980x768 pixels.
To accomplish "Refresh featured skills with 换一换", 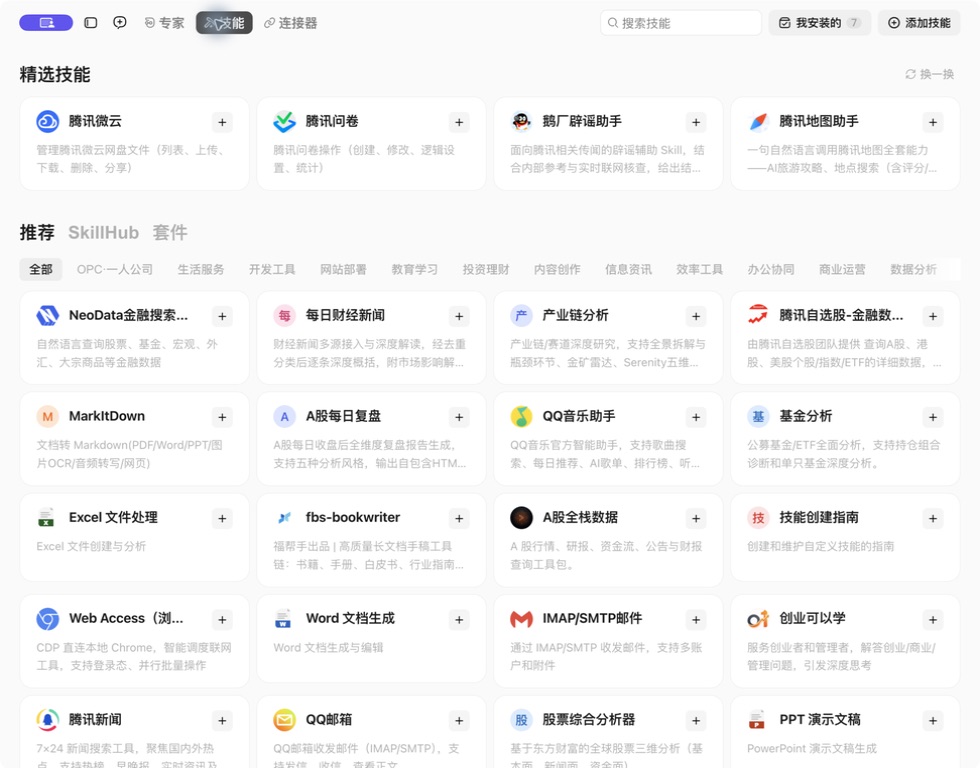I will pos(929,74).
